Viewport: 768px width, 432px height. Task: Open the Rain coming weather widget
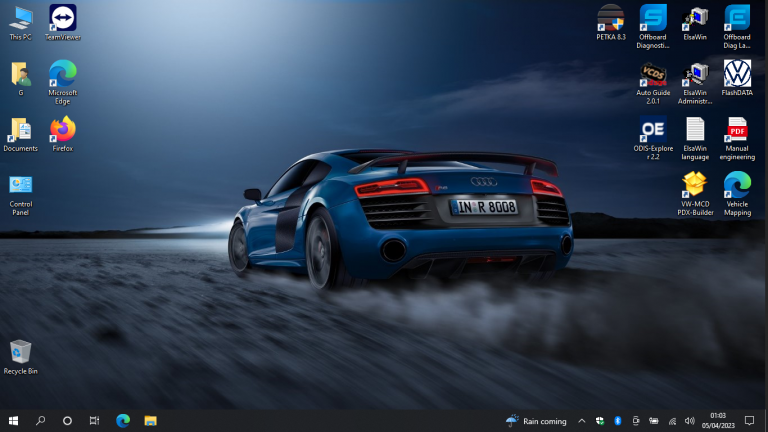tap(537, 421)
